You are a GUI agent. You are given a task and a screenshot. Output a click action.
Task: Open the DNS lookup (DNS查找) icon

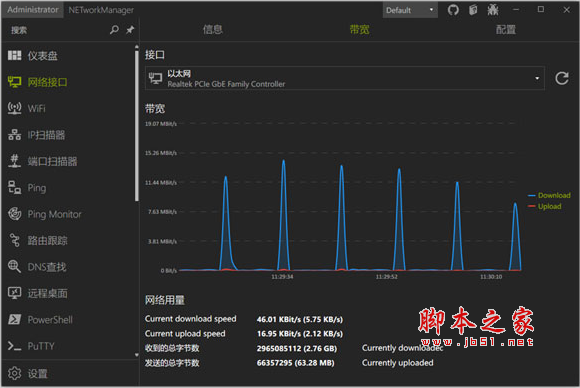[14, 267]
